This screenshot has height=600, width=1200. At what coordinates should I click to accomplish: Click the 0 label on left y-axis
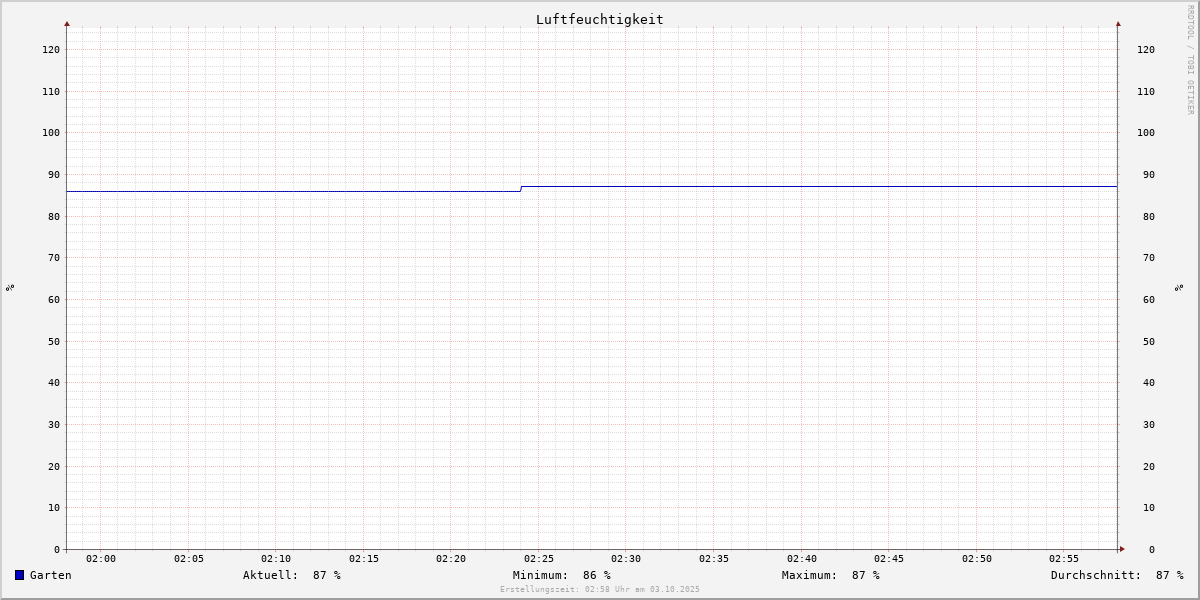[x=57, y=550]
